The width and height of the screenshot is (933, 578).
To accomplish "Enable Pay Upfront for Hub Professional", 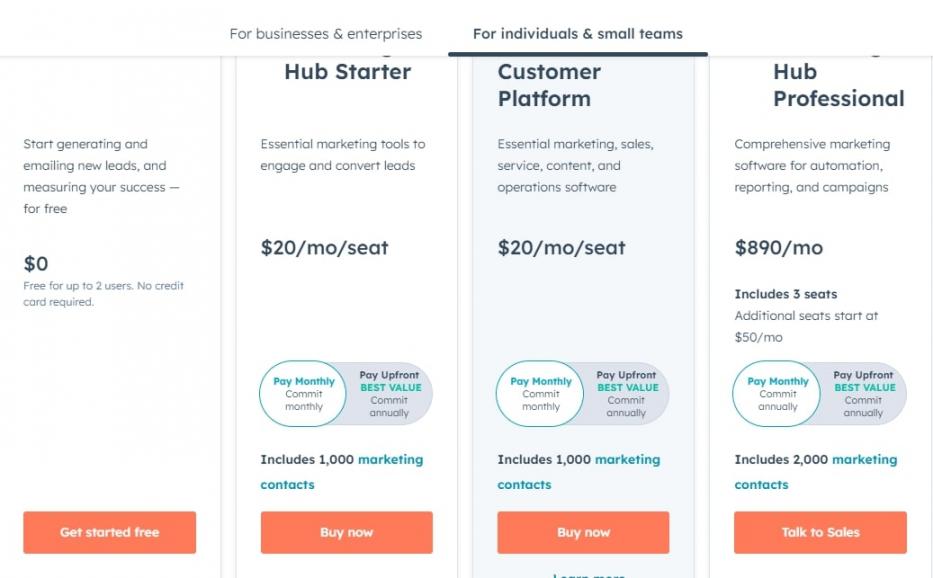I will coord(862,394).
